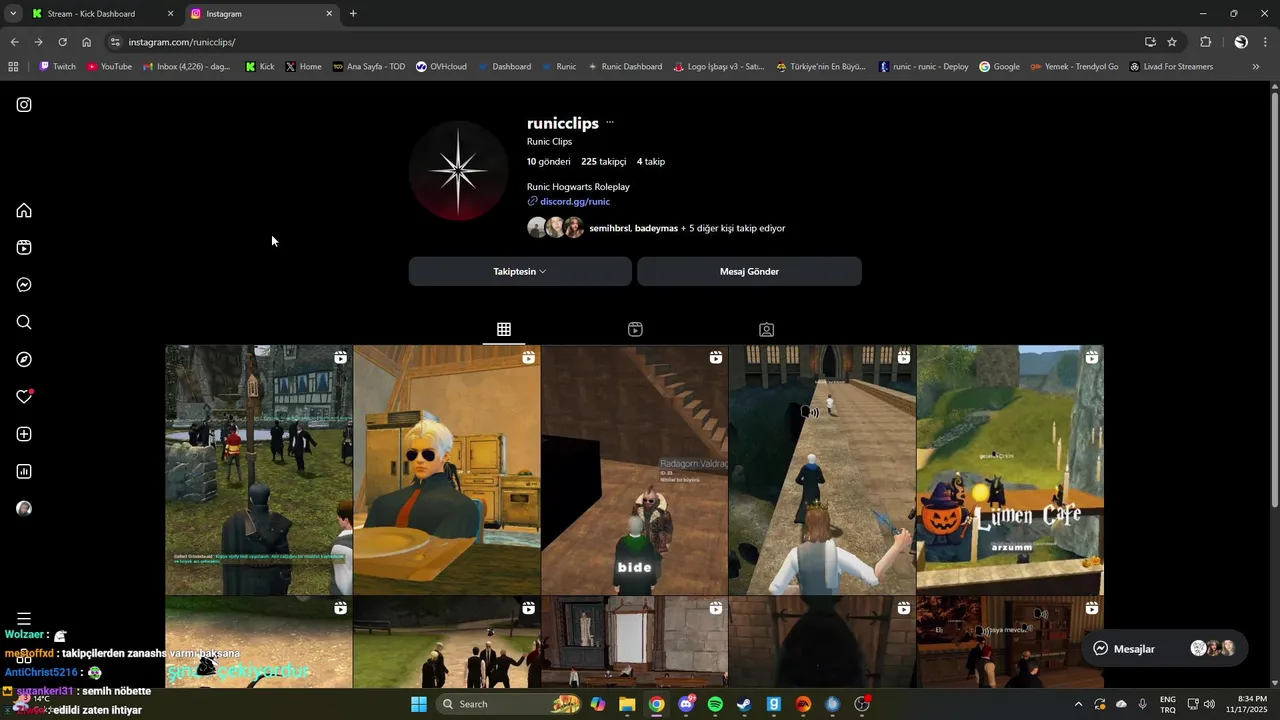Click the 225 takipçi followers count
The height and width of the screenshot is (720, 1280).
(x=603, y=161)
